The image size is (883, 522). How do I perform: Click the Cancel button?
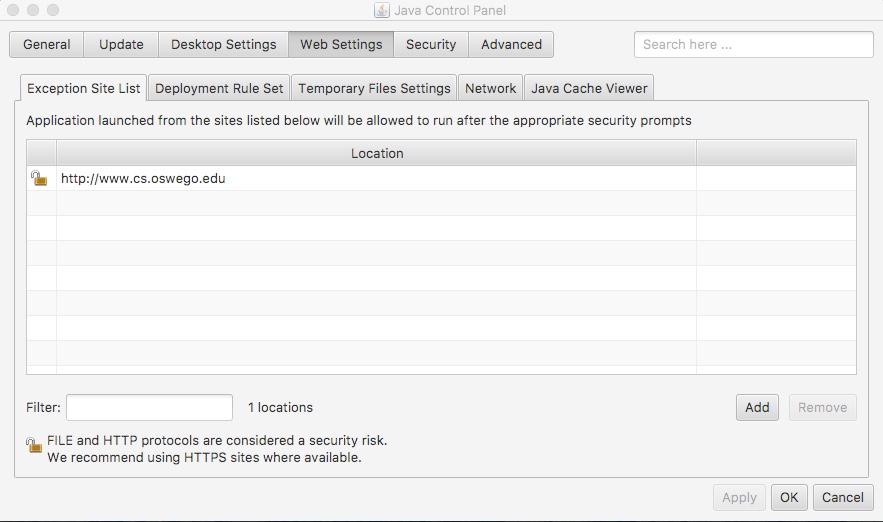(x=843, y=497)
